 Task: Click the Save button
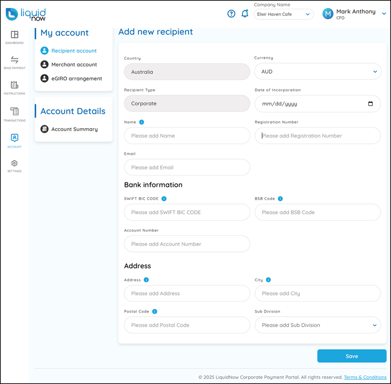click(x=352, y=356)
